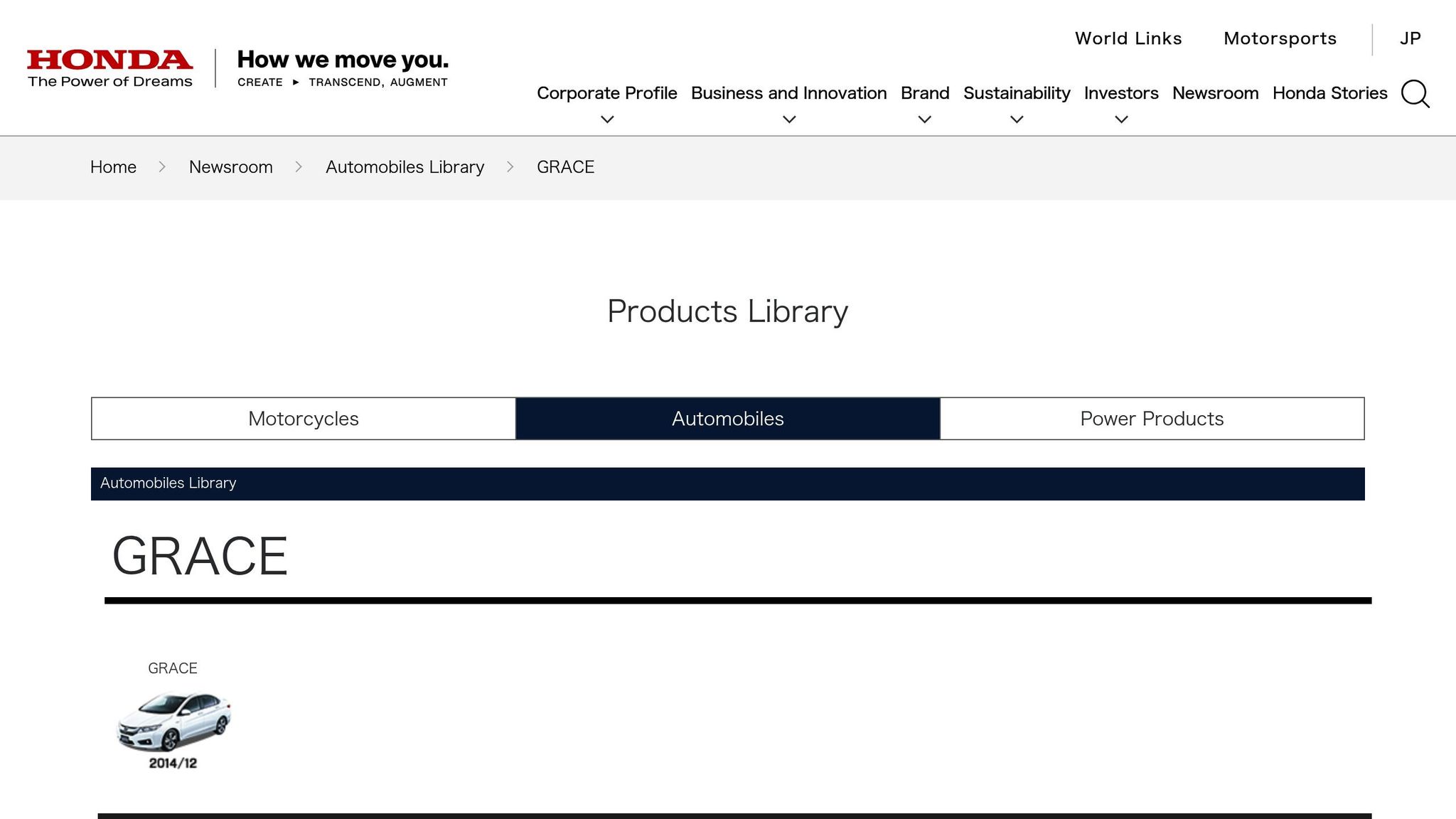Click the small GRACE label above car
Screen dimensions: 1456x819
(x=173, y=668)
